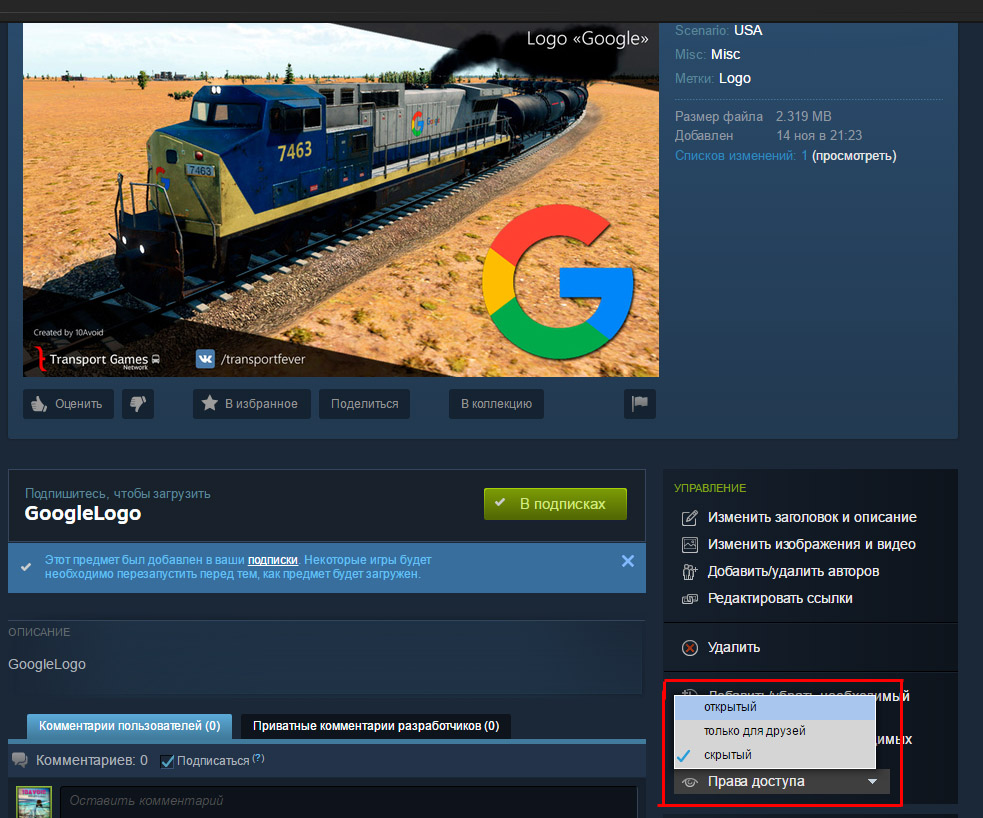983x818 pixels.
Task: Click the thumbs-down rating icon
Action: click(138, 404)
